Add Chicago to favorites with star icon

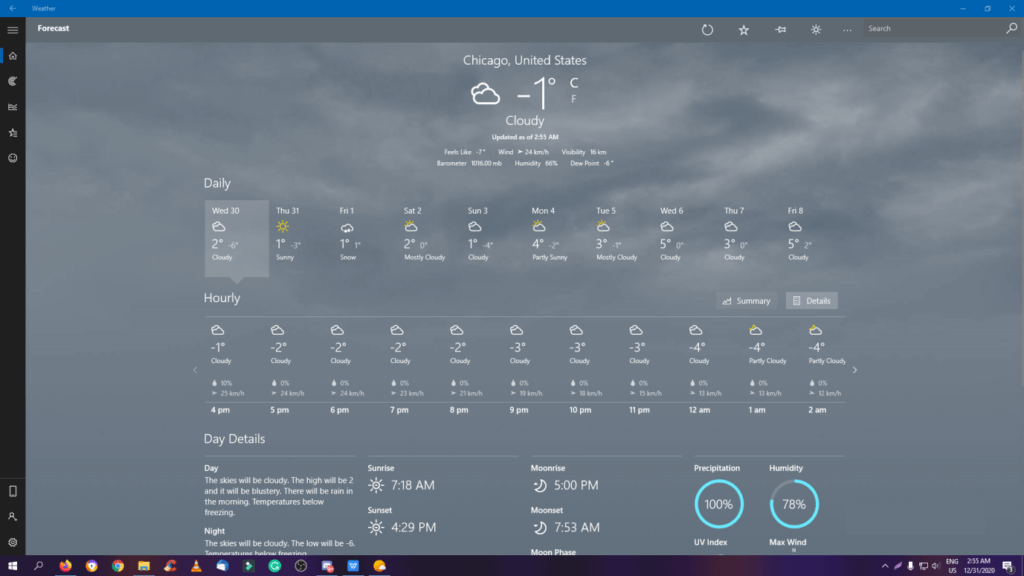(x=743, y=29)
